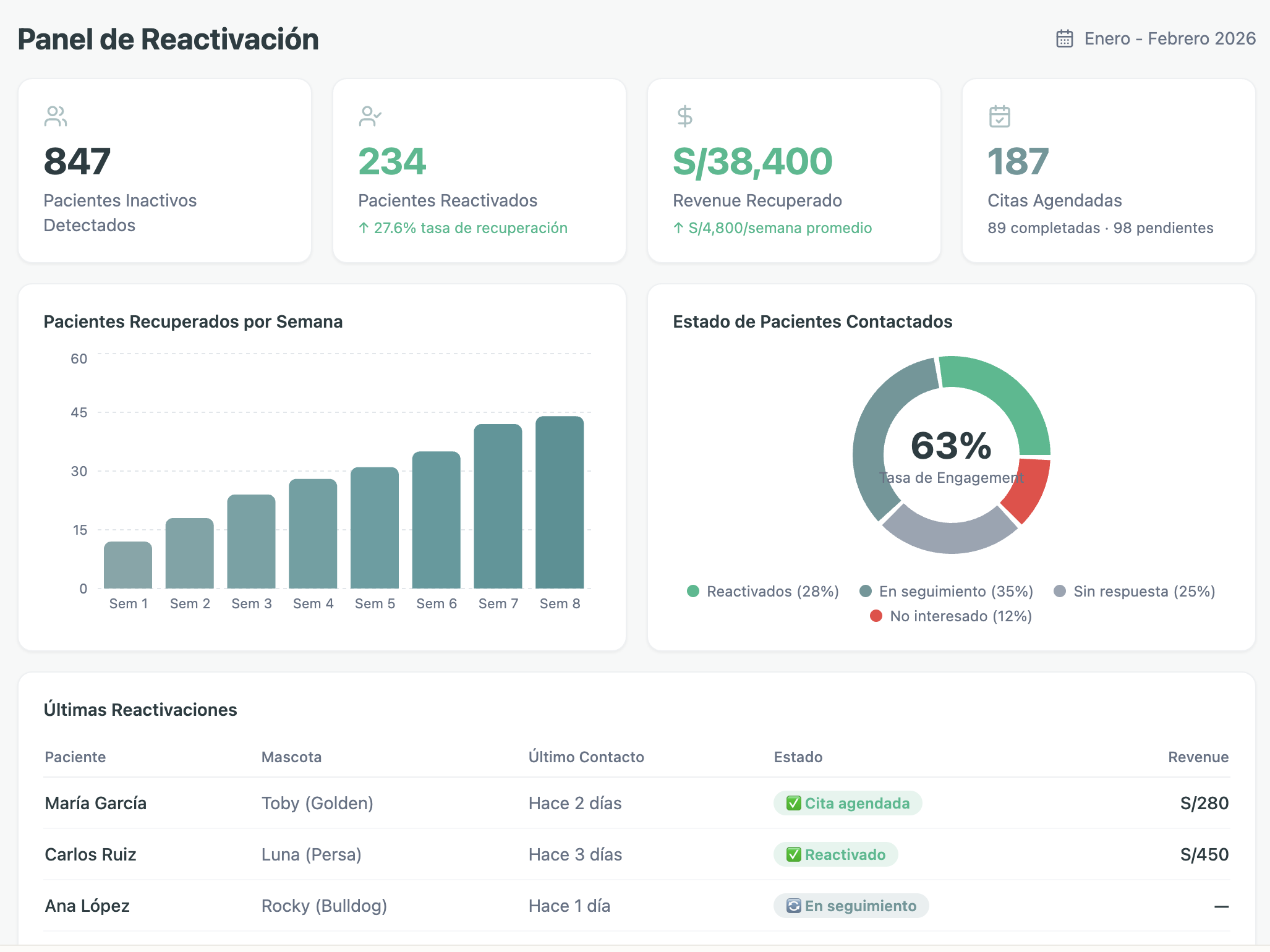1270x952 pixels.
Task: Click the Último Contacto column header
Action: [586, 757]
